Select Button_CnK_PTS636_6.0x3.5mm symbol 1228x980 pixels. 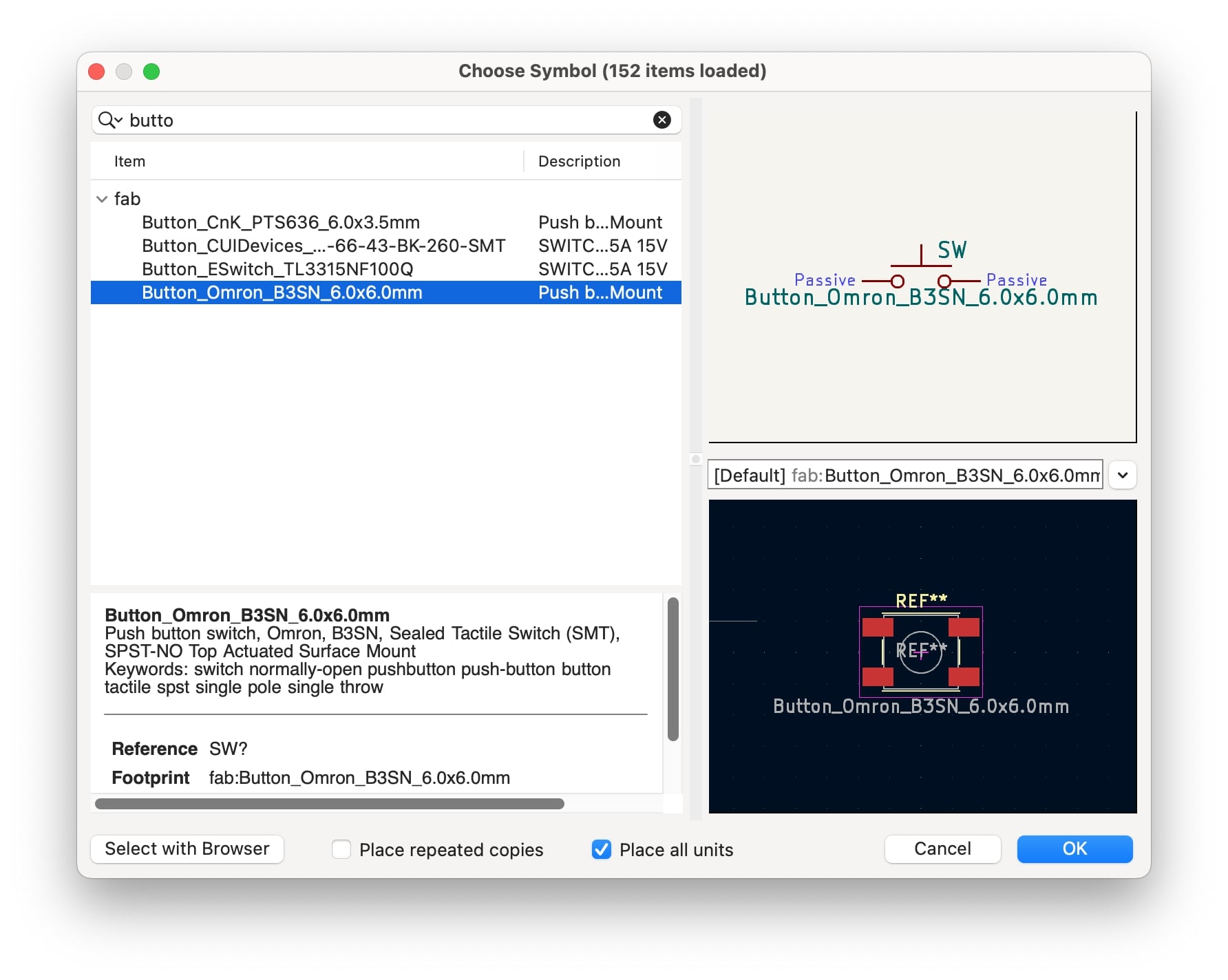click(x=386, y=222)
